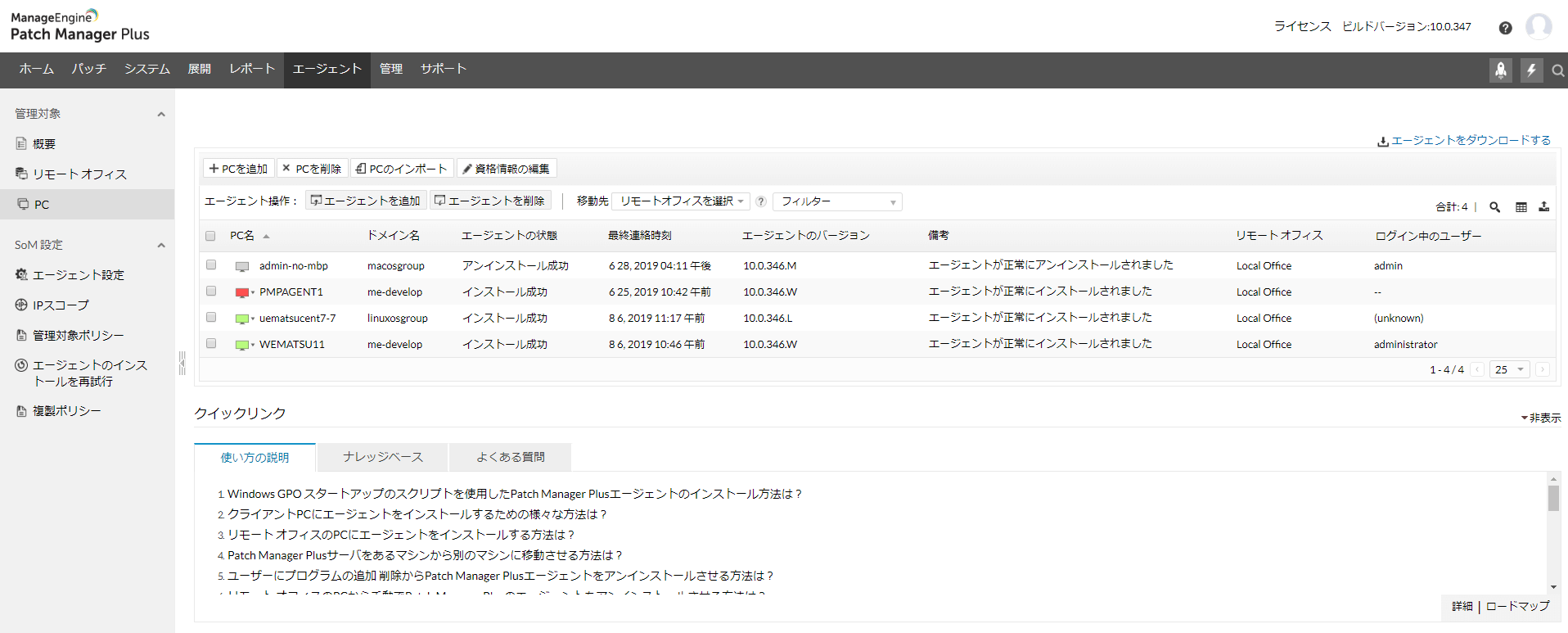Sort by PC名 using the sort arrow
Image resolution: width=1568 pixels, height=633 pixels.
(x=266, y=236)
